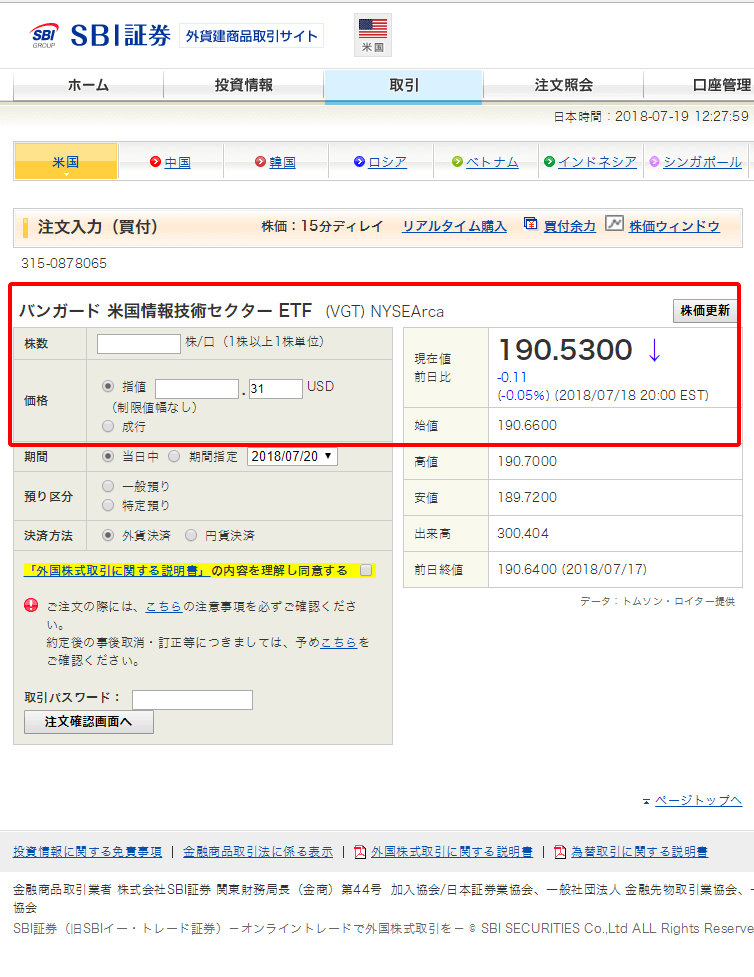Click the ロシア market link
The image size is (754, 977).
(387, 163)
